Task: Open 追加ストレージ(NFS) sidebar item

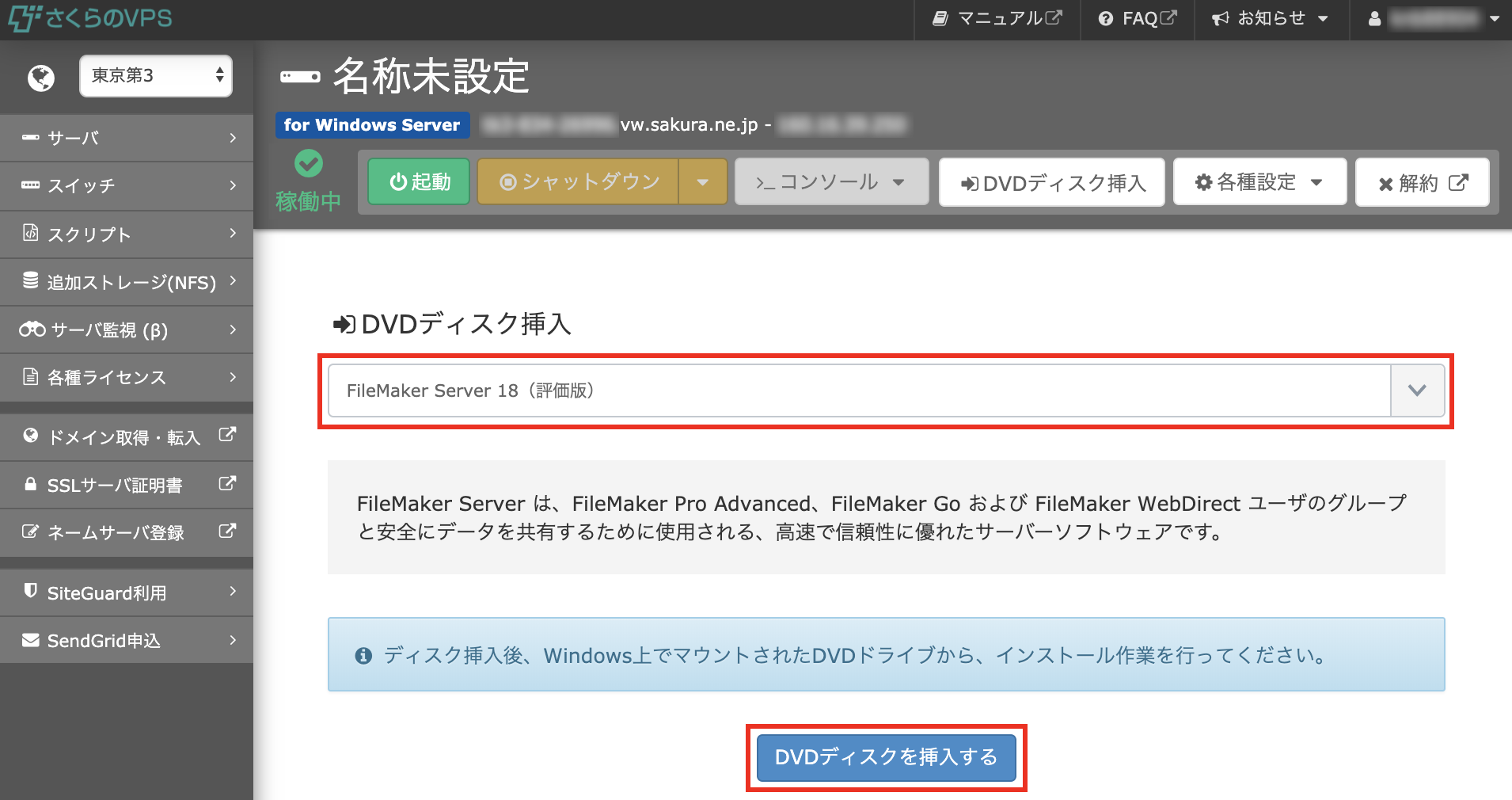Action: [127, 282]
